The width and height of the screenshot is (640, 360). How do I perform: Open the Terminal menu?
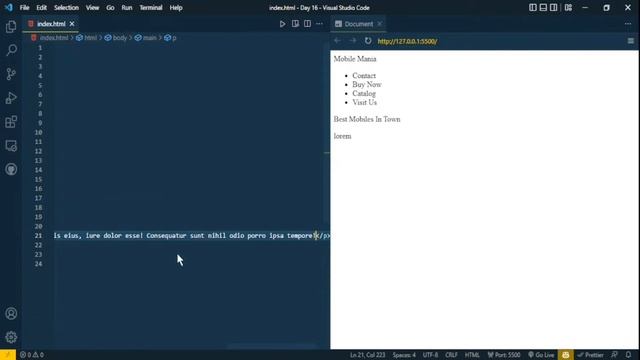pos(151,8)
